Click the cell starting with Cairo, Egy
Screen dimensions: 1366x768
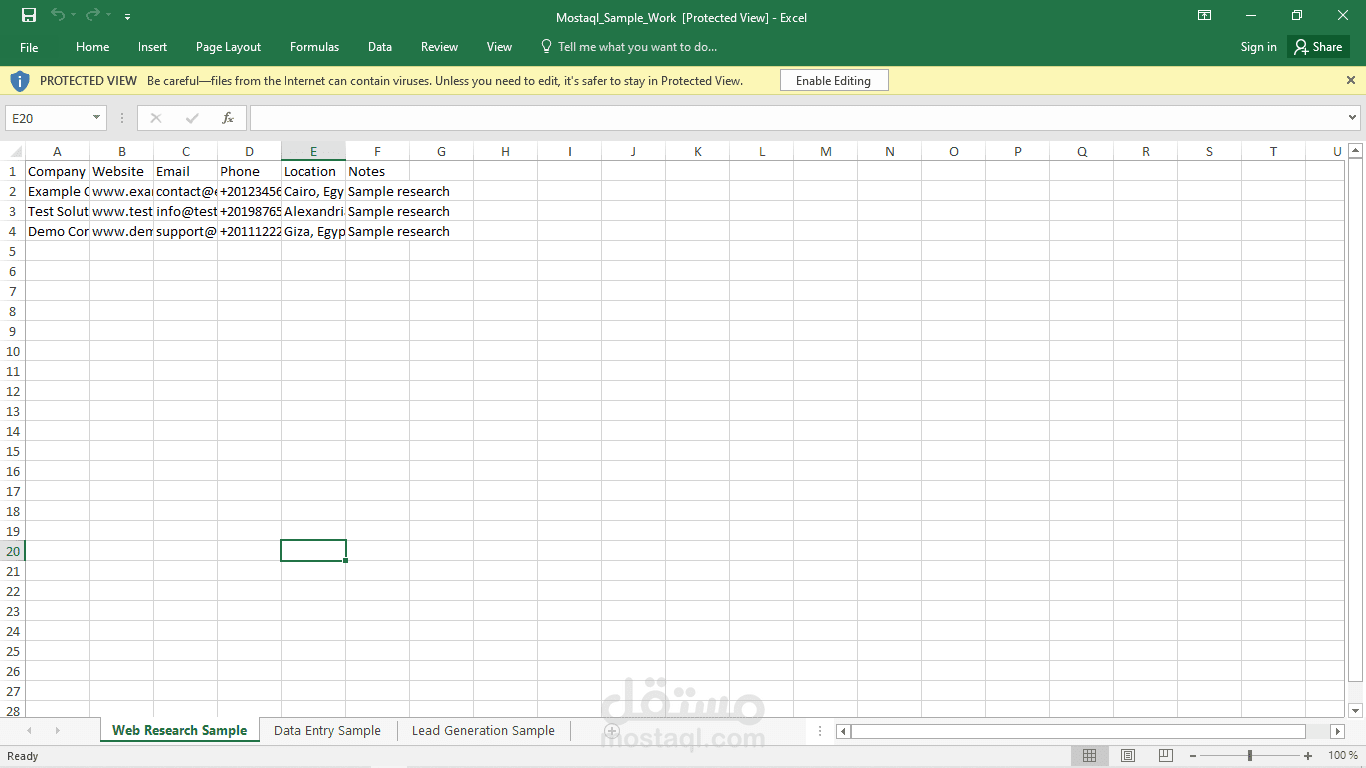tap(313, 191)
